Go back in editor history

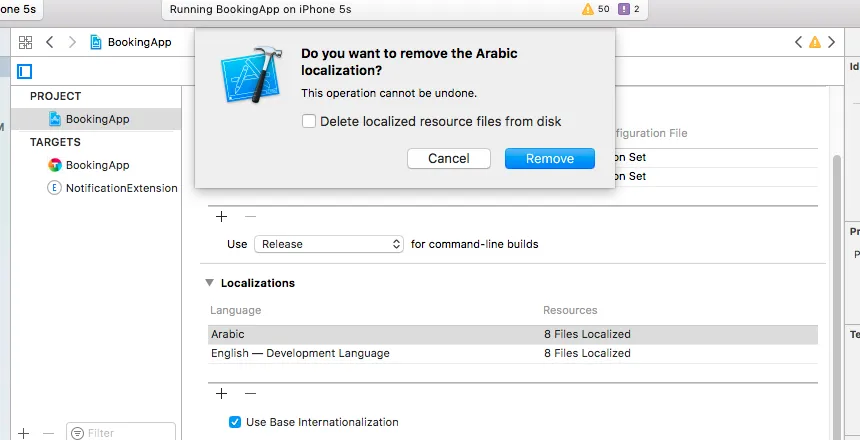point(48,42)
